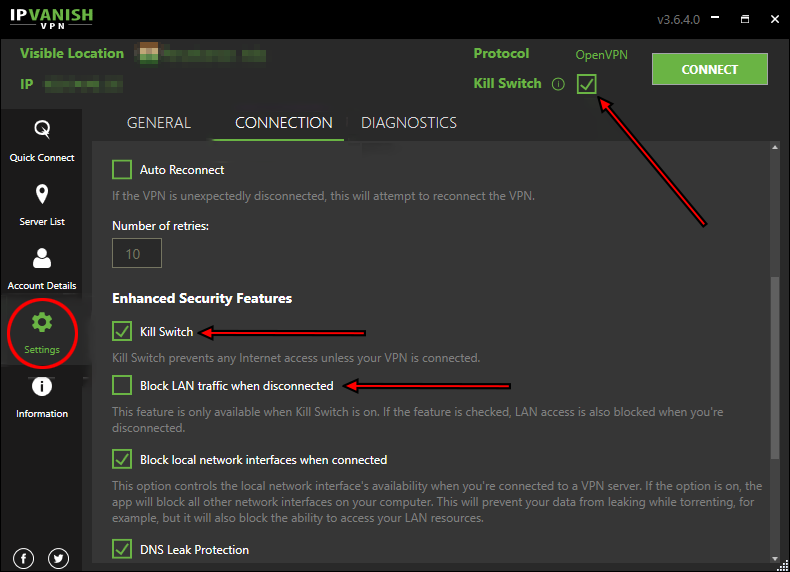Open the Information icon in sidebar

pyautogui.click(x=42, y=386)
